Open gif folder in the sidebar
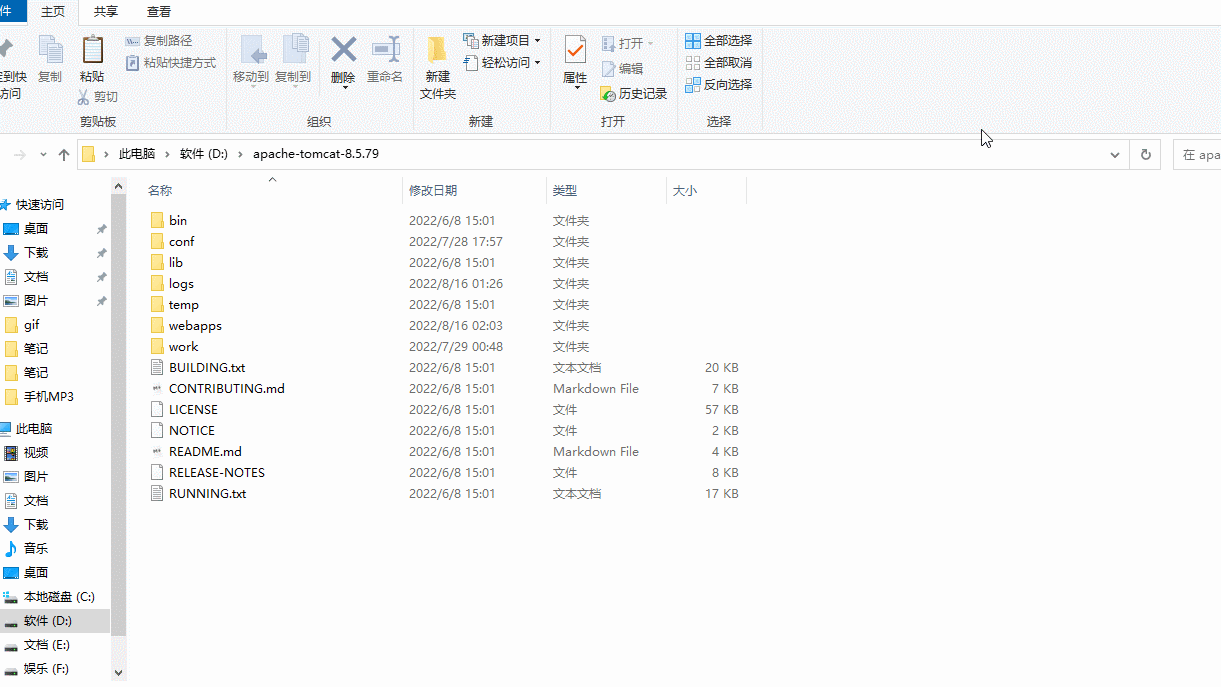This screenshot has width=1221, height=687. tap(31, 324)
